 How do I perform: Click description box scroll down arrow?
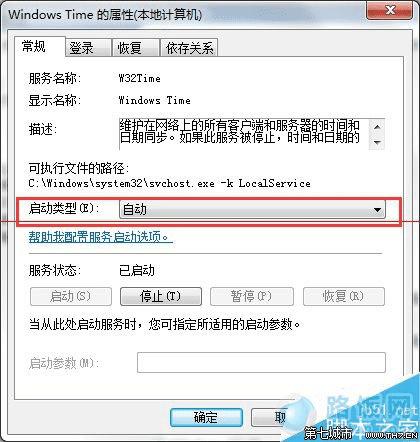pos(377,143)
